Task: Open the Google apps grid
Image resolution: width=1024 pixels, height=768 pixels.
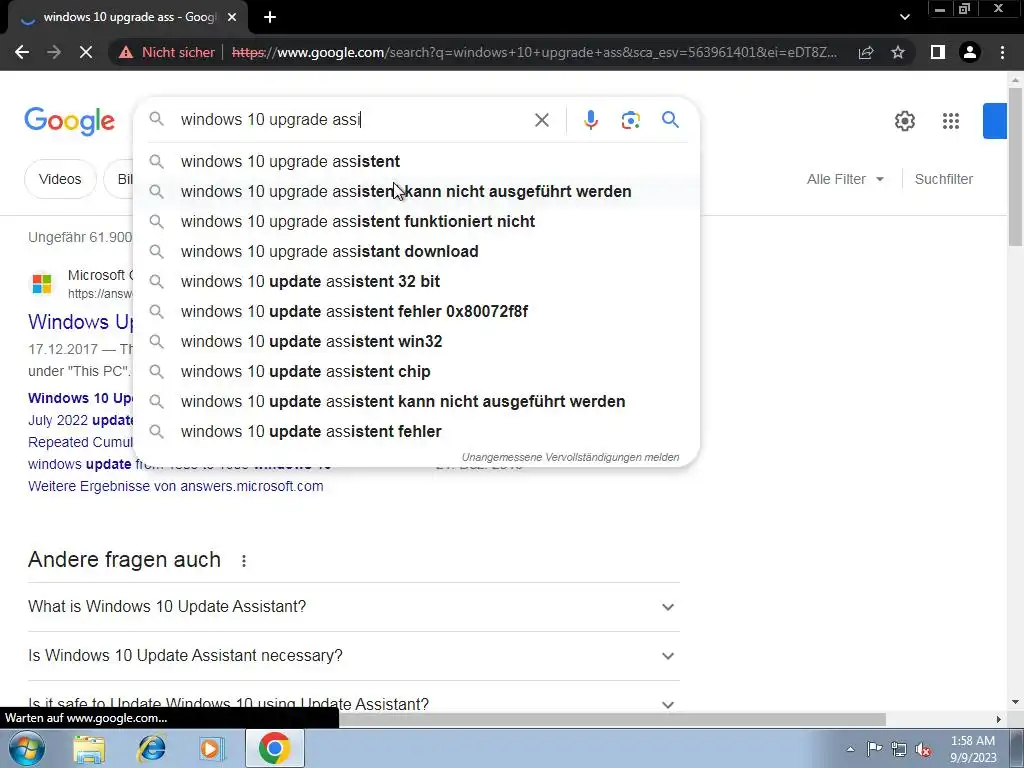Action: (x=951, y=121)
